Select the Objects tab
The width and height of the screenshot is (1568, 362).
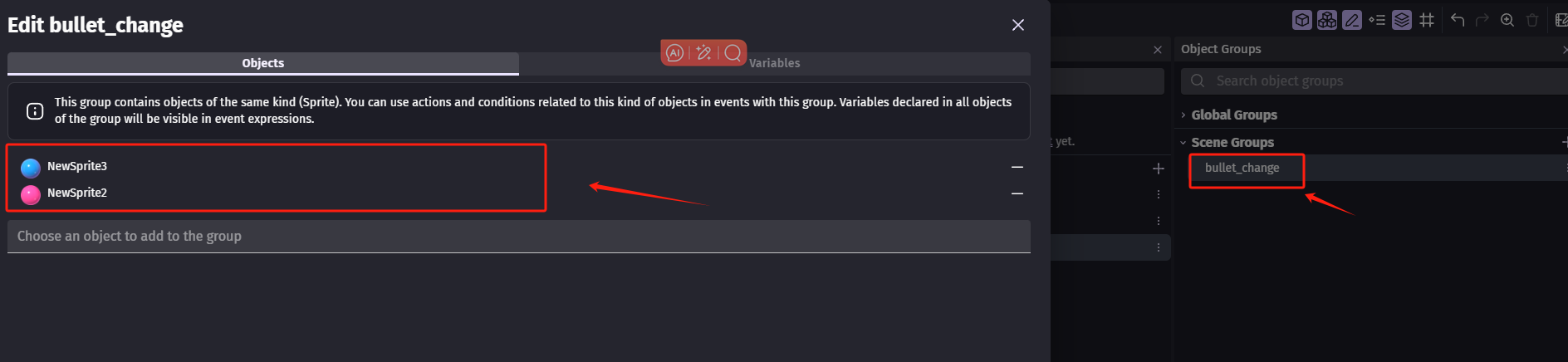tap(263, 63)
